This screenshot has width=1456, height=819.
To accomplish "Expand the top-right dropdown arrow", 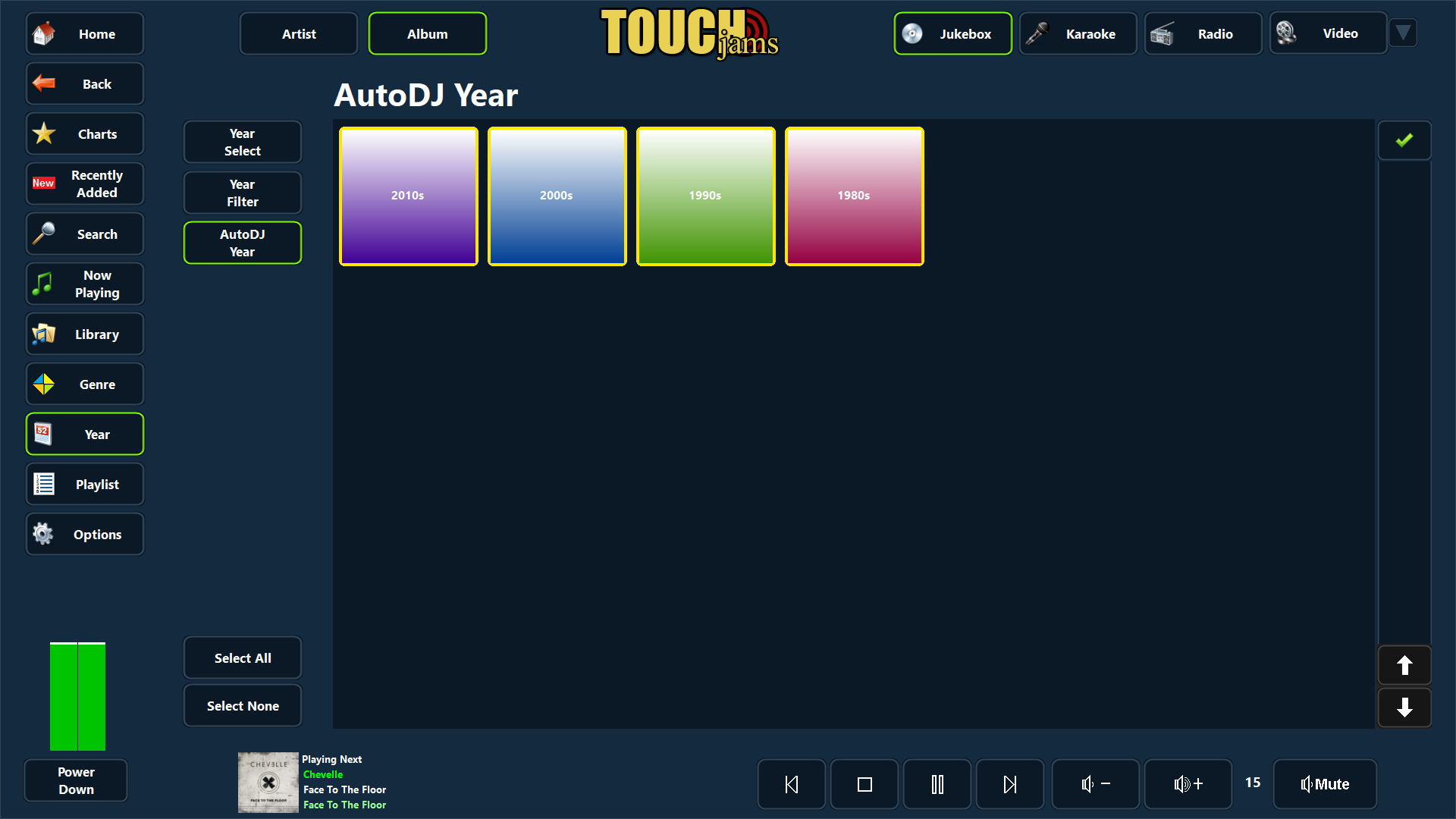I will tap(1403, 33).
